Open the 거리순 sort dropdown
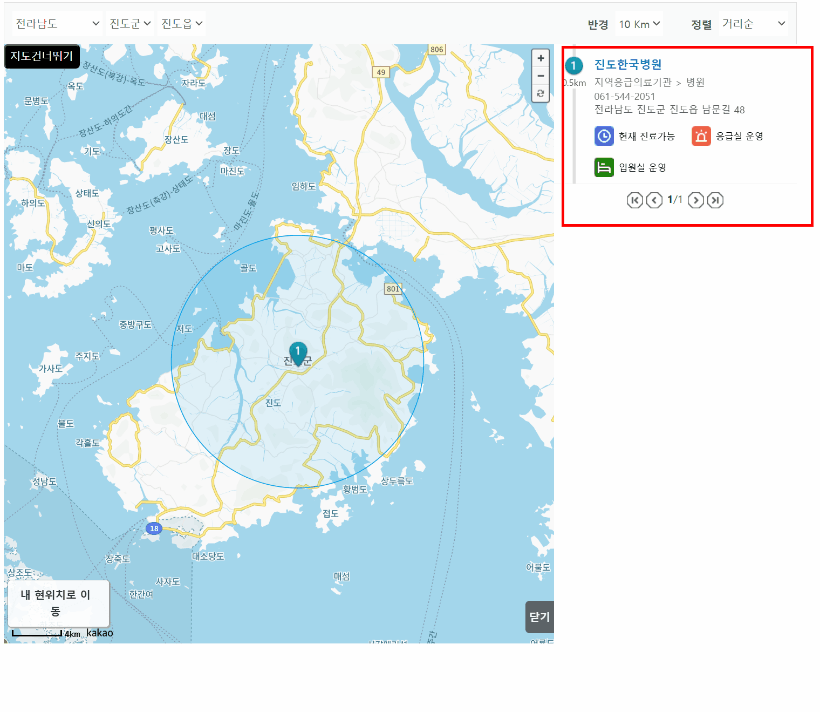 point(753,24)
